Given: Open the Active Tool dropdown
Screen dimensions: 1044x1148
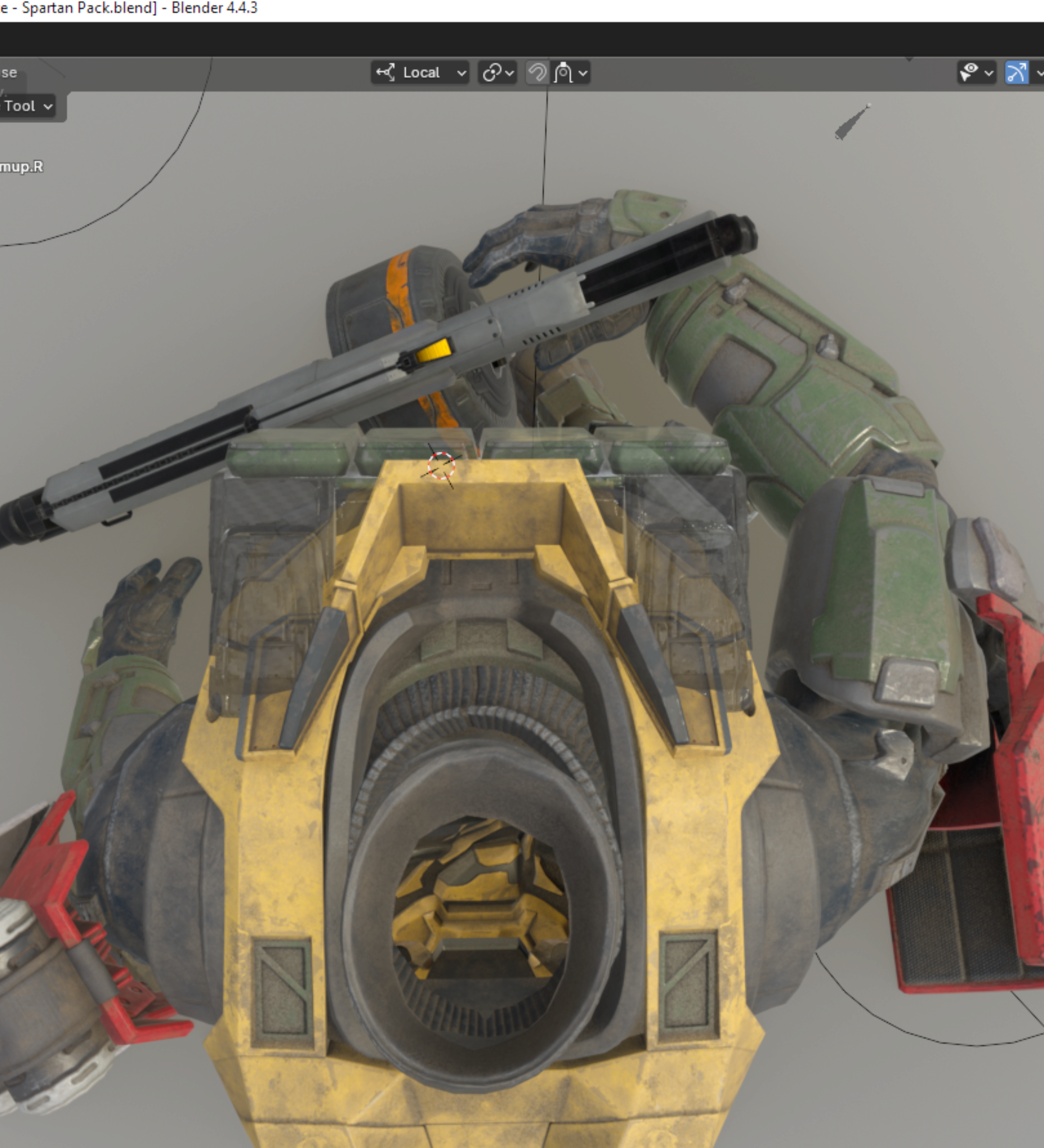Looking at the screenshot, I should [27, 106].
